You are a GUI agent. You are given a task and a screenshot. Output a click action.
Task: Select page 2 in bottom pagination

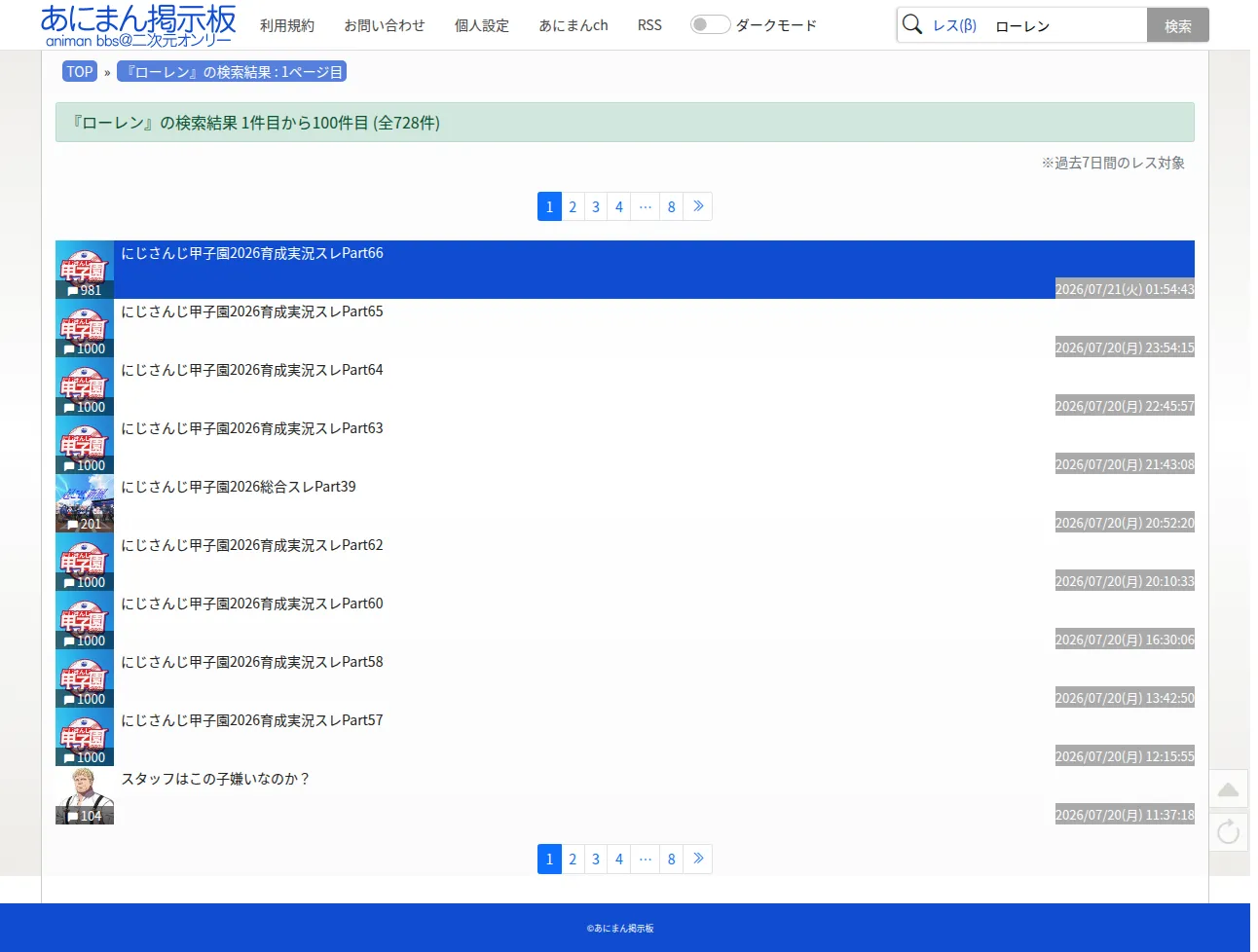click(x=573, y=859)
